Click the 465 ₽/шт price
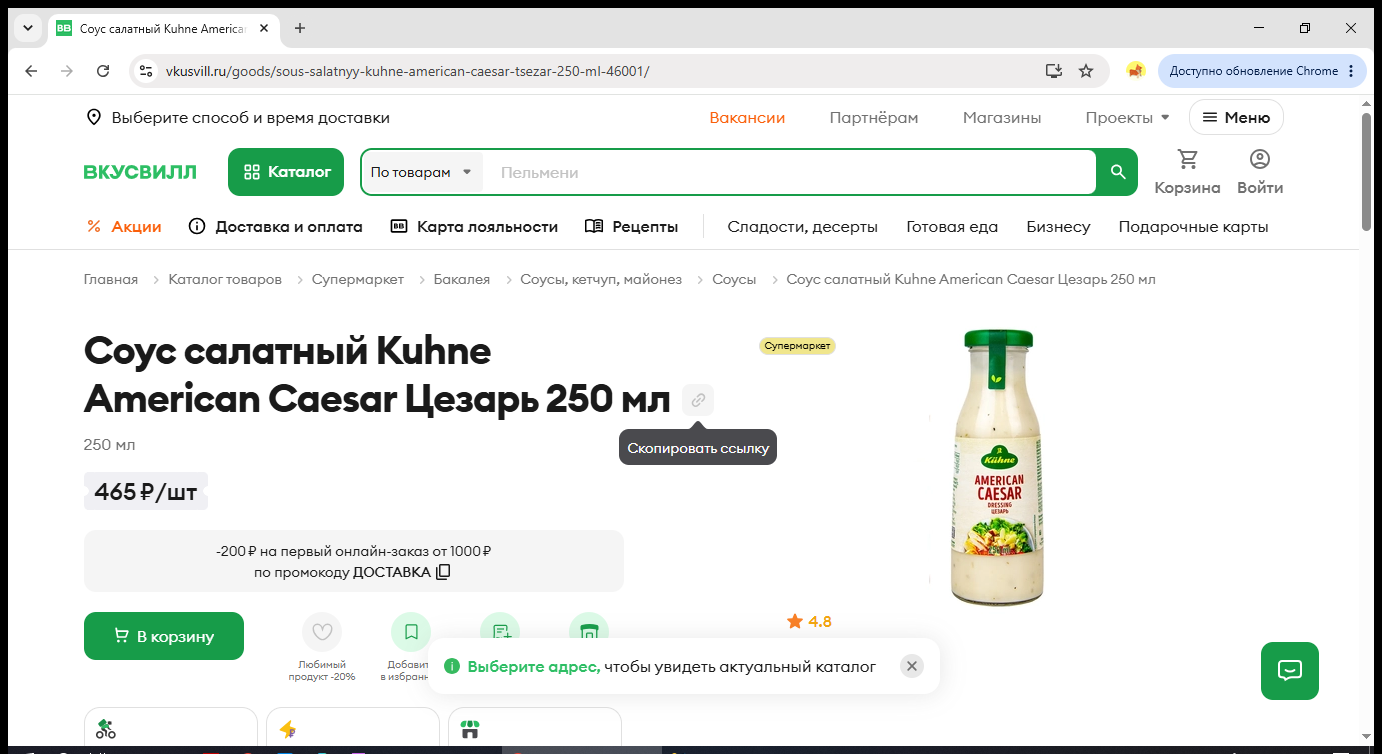Image resolution: width=1382 pixels, height=754 pixels. pos(146,492)
